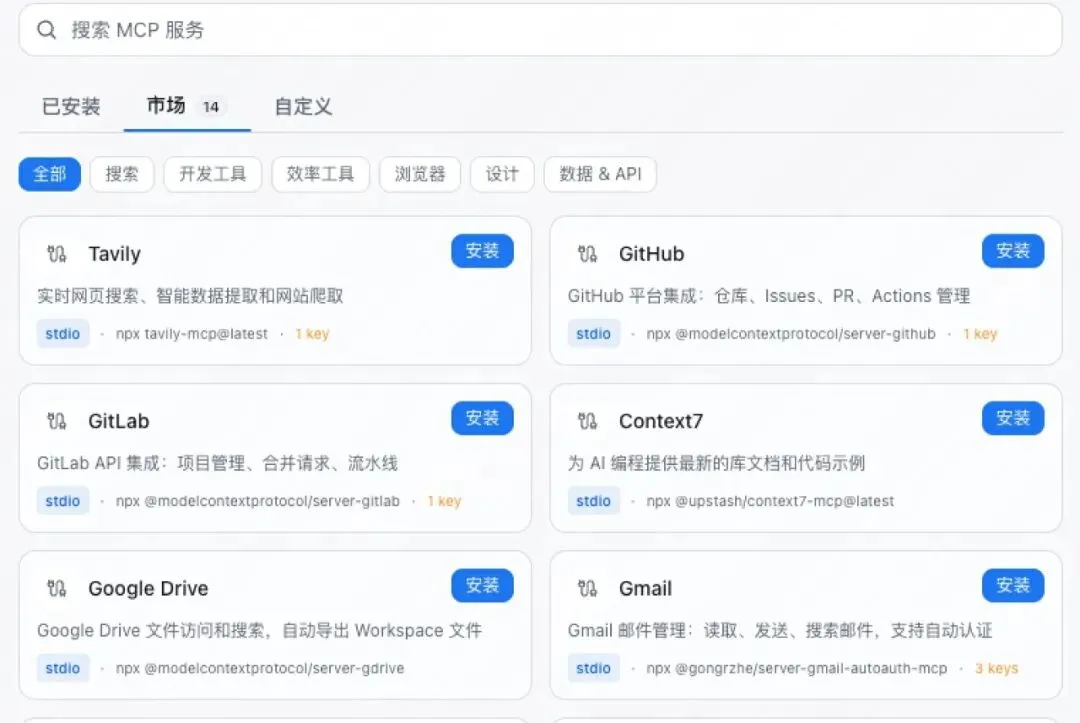Filter by 效率工具 category
The image size is (1080, 723).
pyautogui.click(x=320, y=174)
